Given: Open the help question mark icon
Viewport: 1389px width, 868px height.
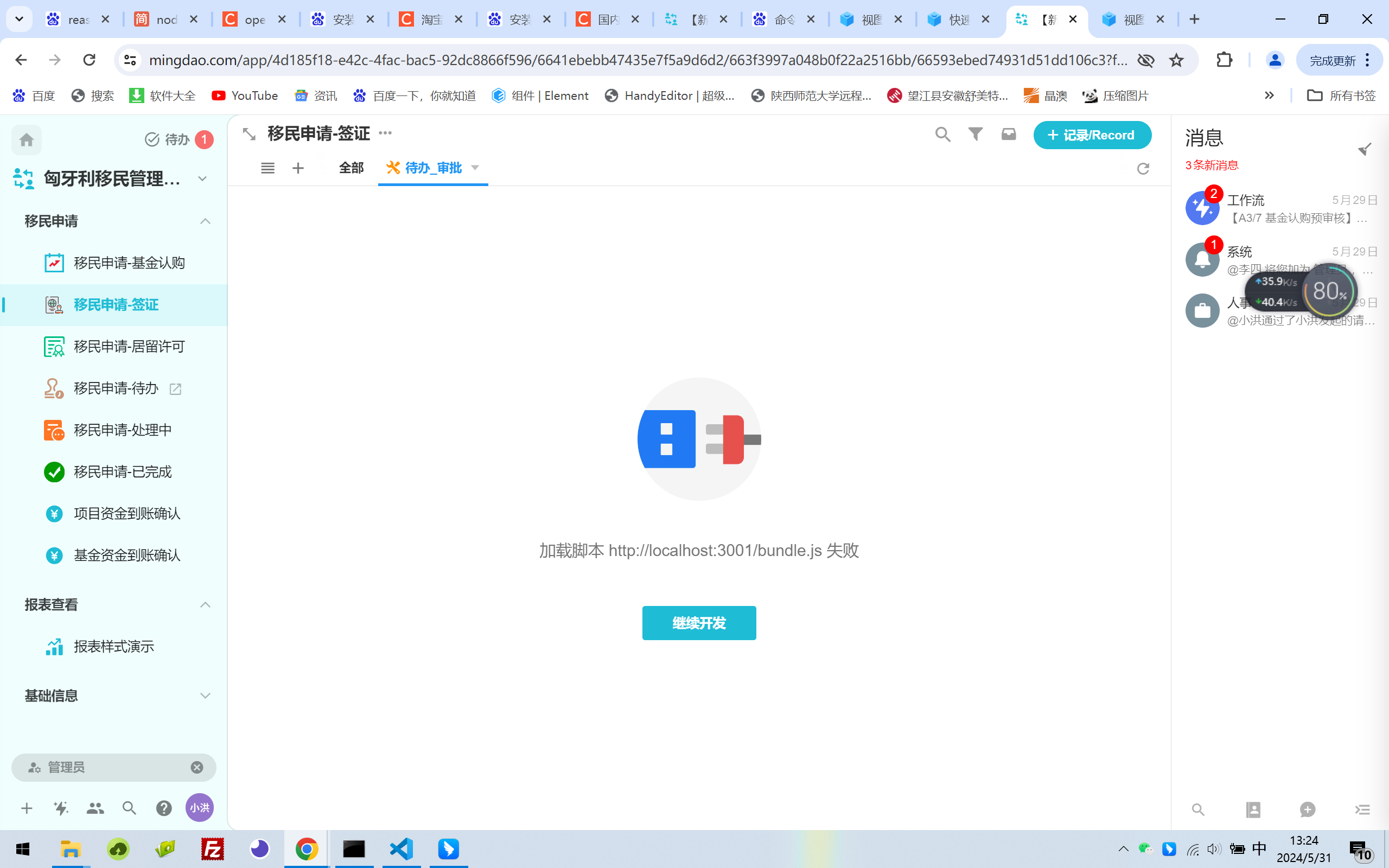Looking at the screenshot, I should point(163,808).
